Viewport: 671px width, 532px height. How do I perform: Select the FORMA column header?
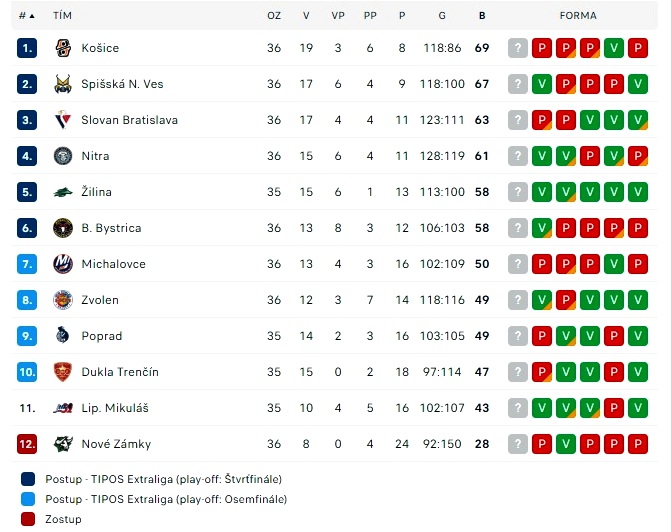point(578,16)
